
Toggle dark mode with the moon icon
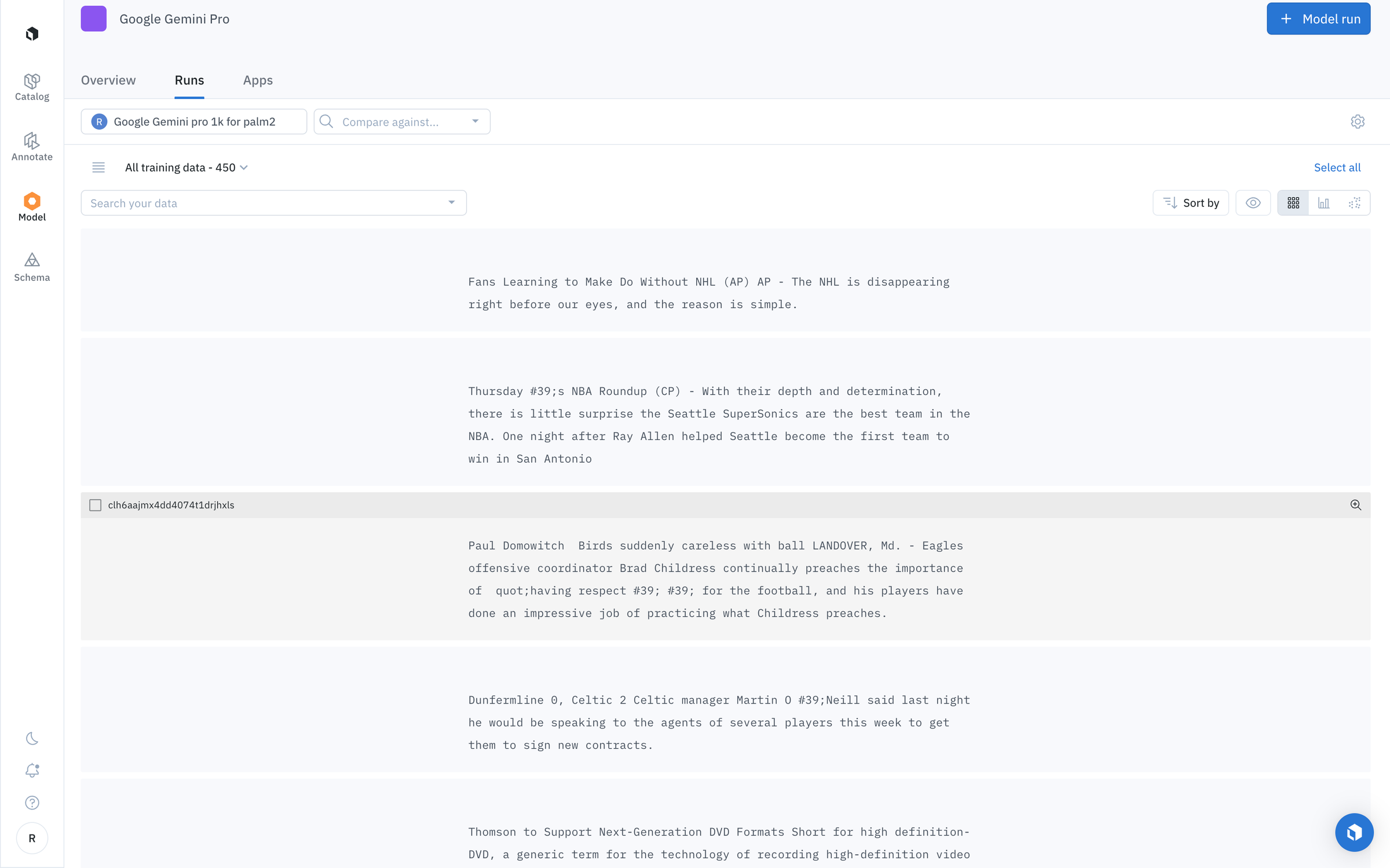tap(32, 739)
